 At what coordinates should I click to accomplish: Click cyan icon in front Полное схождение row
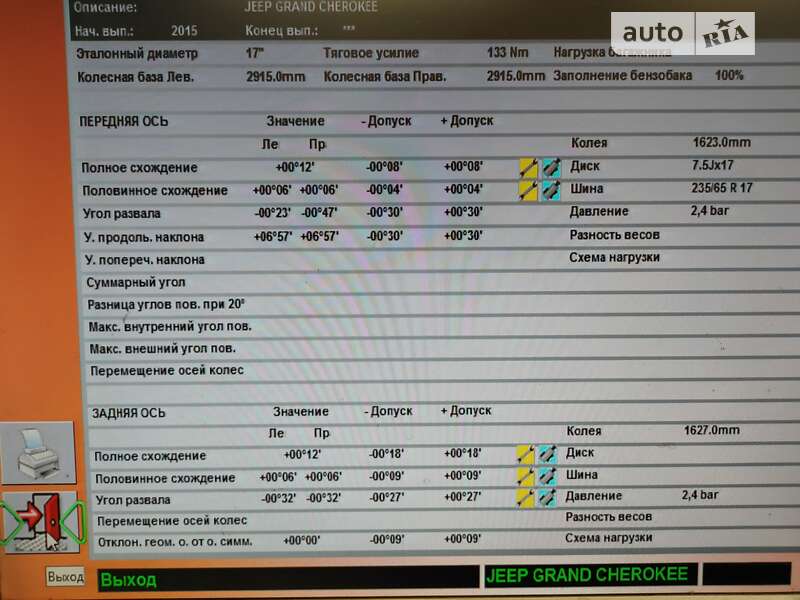tap(551, 167)
